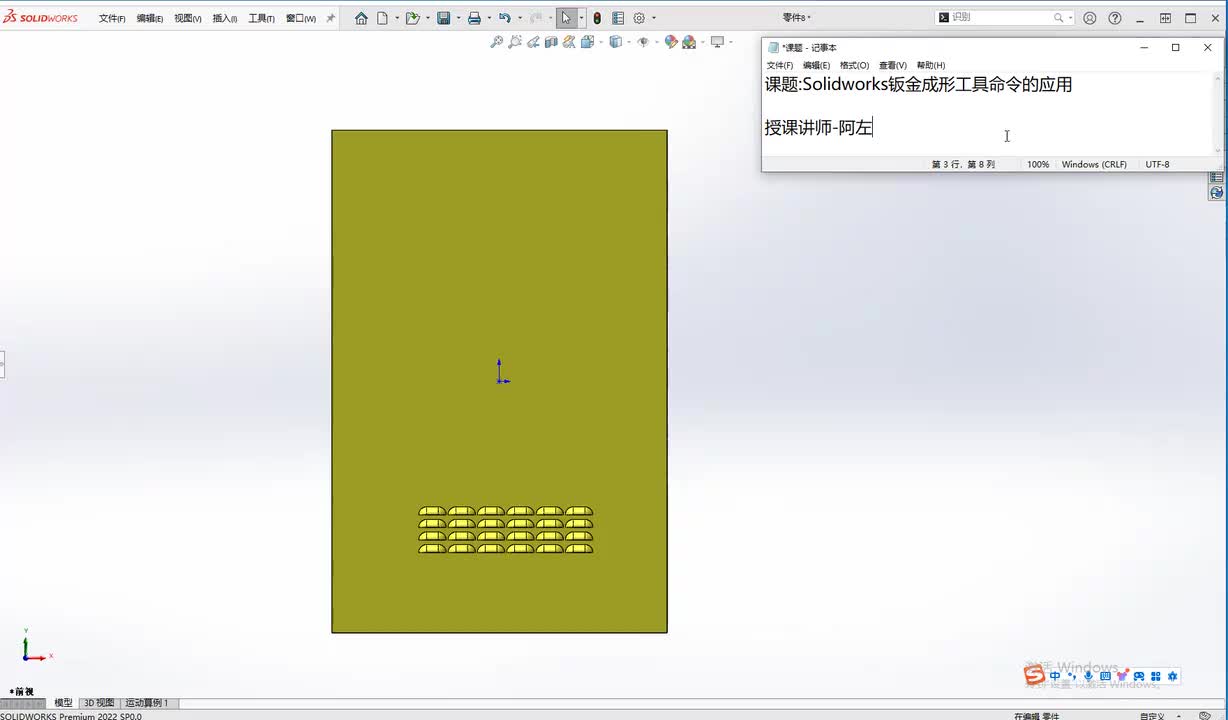1228x720 pixels.
Task: Toggle Hide/Show Items eye icon
Action: [643, 42]
